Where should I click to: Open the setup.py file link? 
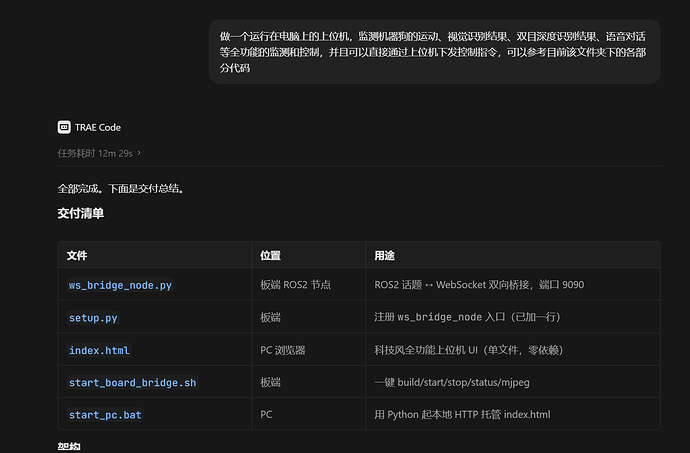93,318
